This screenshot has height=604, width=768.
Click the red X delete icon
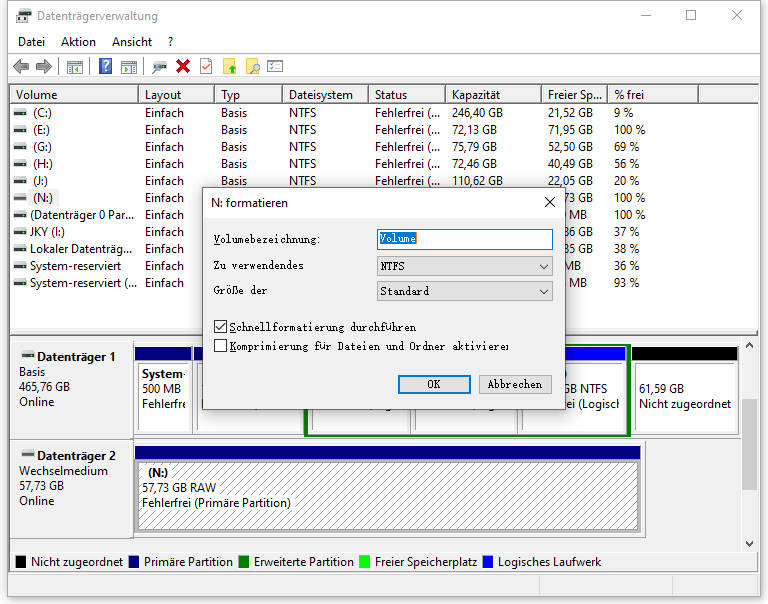[x=183, y=66]
